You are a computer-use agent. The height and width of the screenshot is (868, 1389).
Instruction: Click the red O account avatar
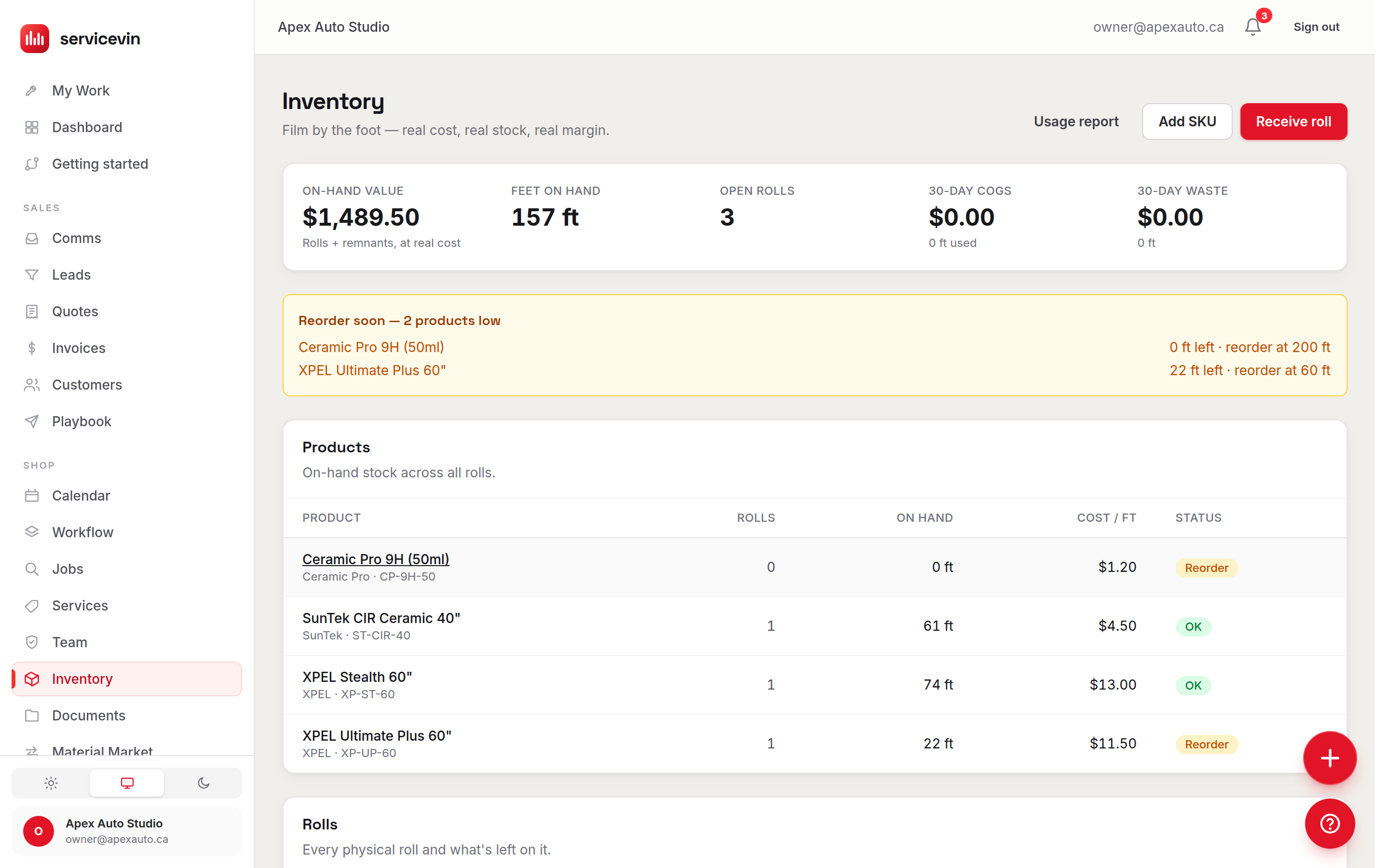click(x=39, y=831)
